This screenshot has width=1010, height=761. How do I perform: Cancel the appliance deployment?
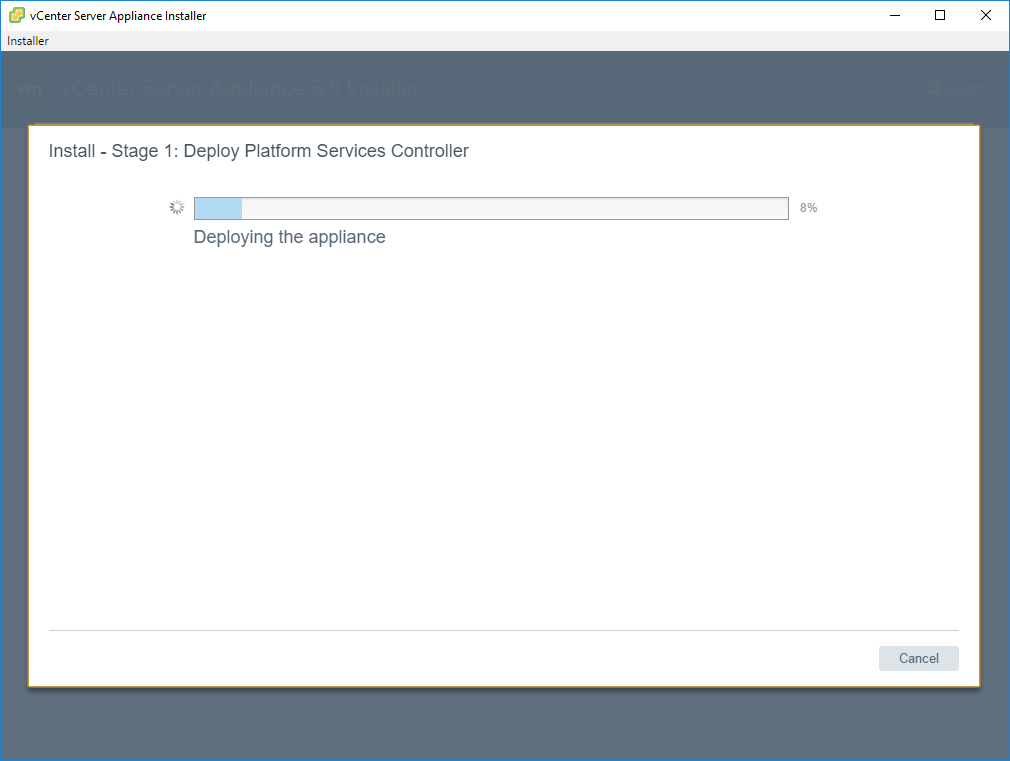(918, 658)
